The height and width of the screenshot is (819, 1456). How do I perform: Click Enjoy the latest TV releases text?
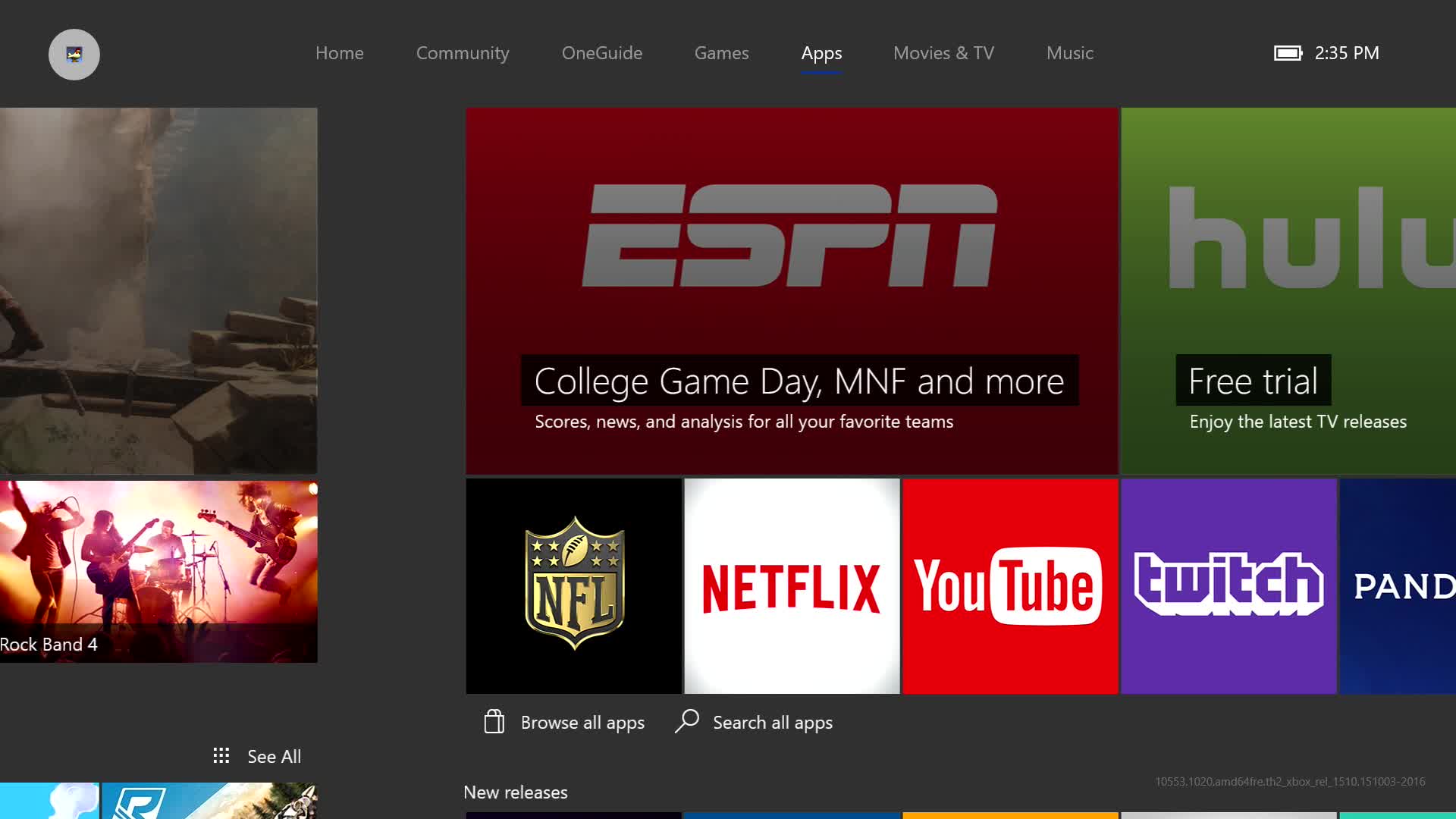point(1298,422)
